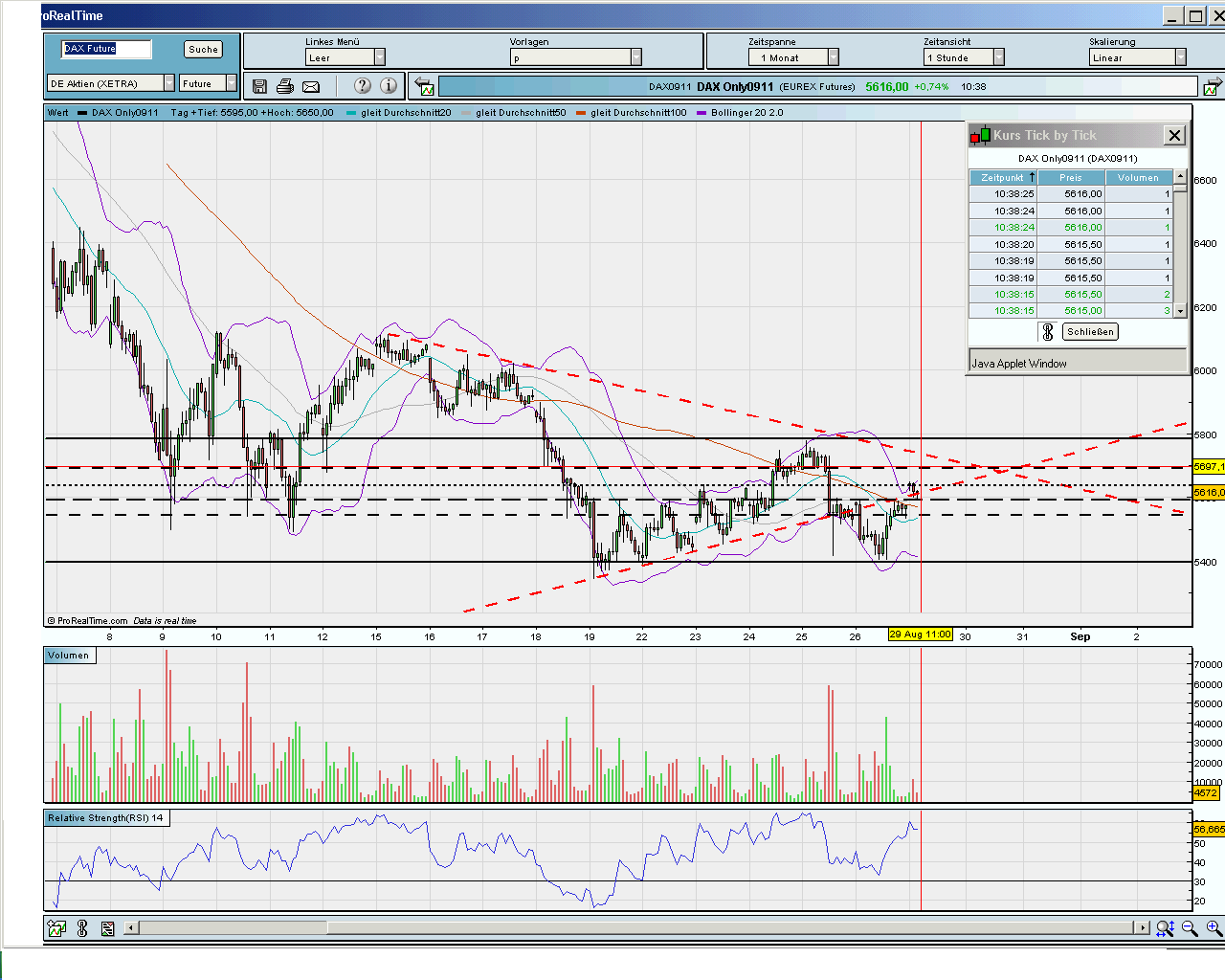This screenshot has height=980, width=1225.
Task: Expand the Skalierung dropdown showing Linear
Action: [x=1182, y=56]
